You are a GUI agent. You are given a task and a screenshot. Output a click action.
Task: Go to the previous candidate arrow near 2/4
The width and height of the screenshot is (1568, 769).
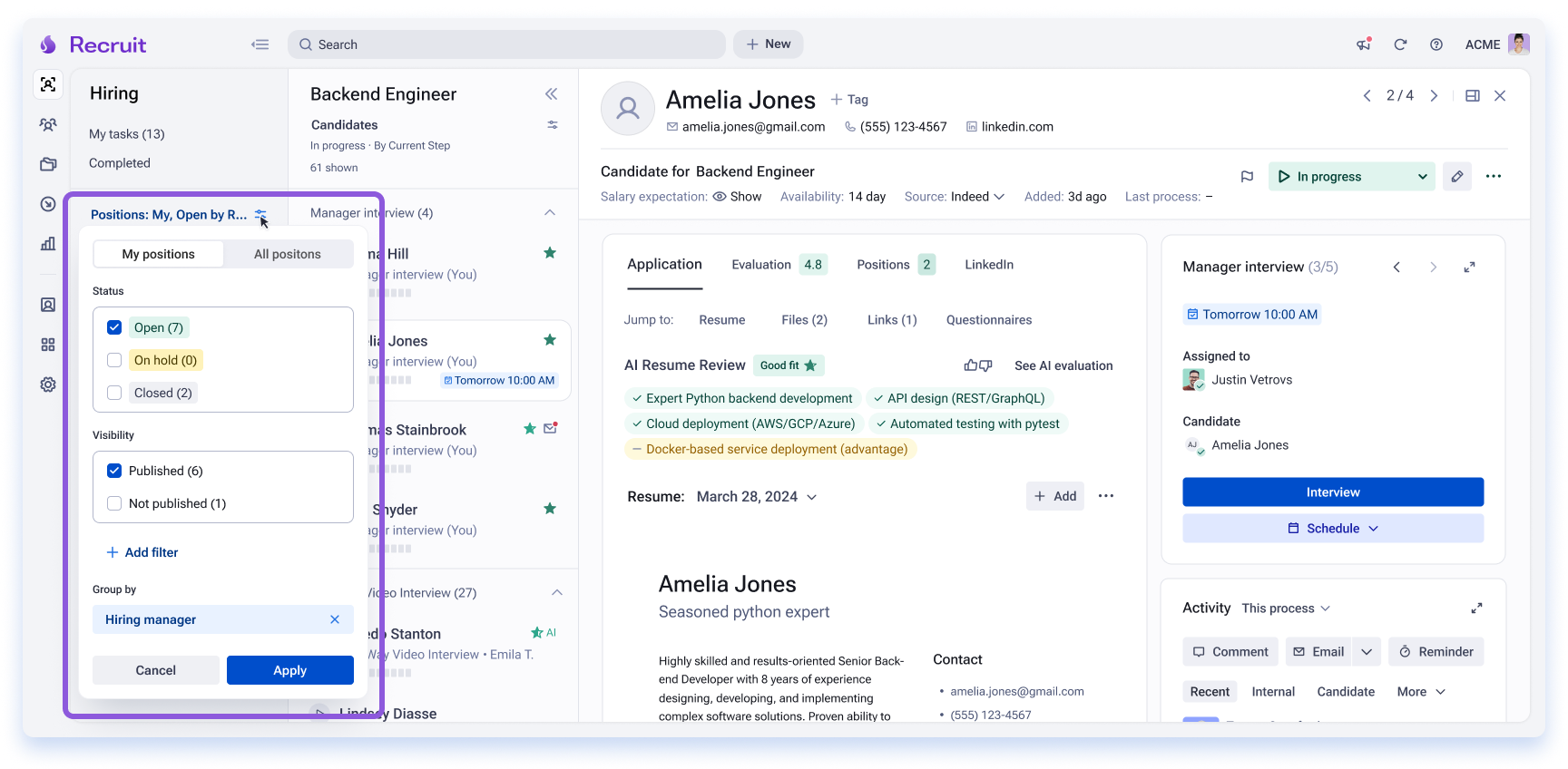coord(1367,95)
